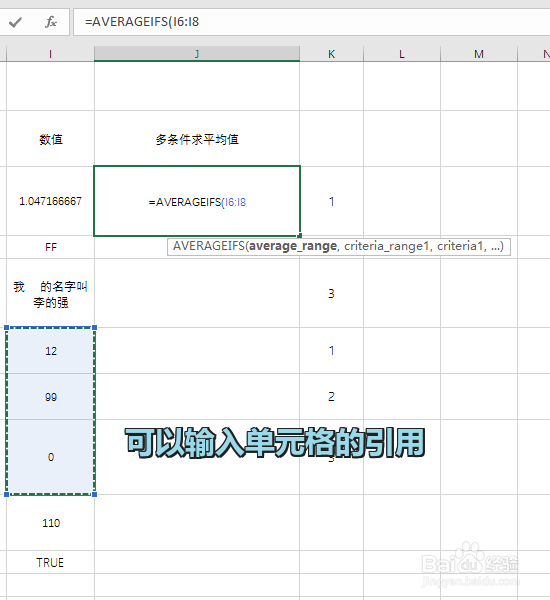Click the cell being edited with =AVERAGEIFS(I6:I8
This screenshot has width=550, height=600.
pos(197,201)
